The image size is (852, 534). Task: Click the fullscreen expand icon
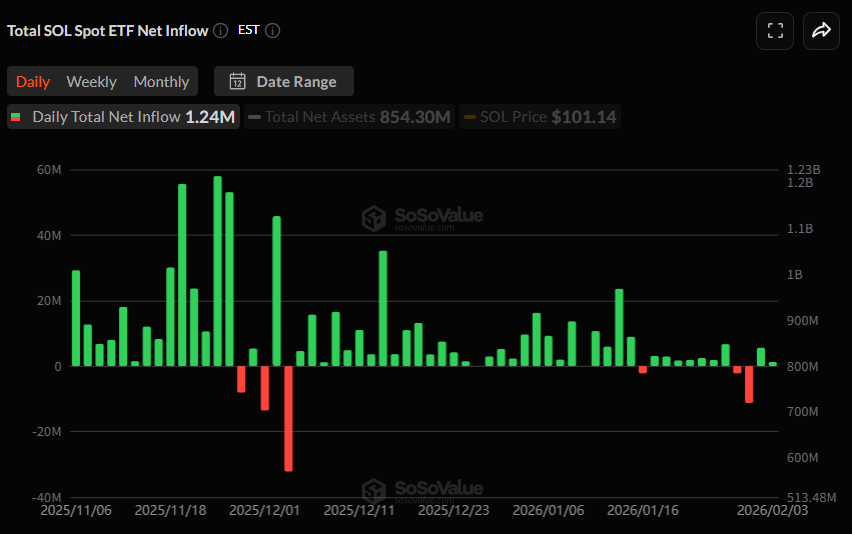coord(775,31)
